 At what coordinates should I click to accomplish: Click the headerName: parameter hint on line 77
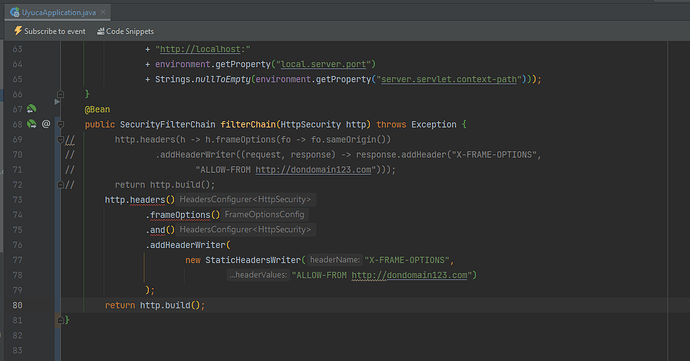335,260
